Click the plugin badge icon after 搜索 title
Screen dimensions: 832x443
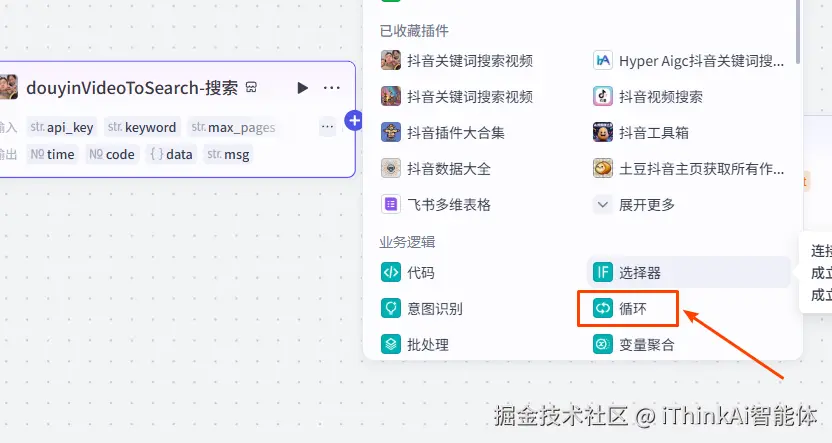(x=252, y=88)
